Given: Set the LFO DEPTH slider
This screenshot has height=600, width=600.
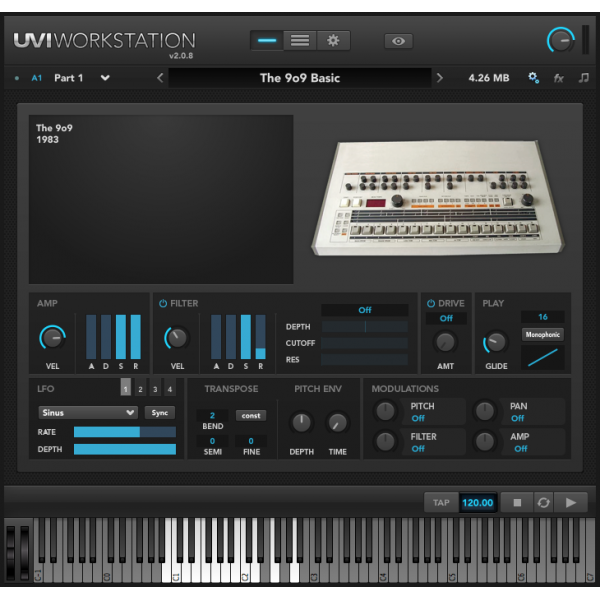Looking at the screenshot, I should [x=125, y=449].
